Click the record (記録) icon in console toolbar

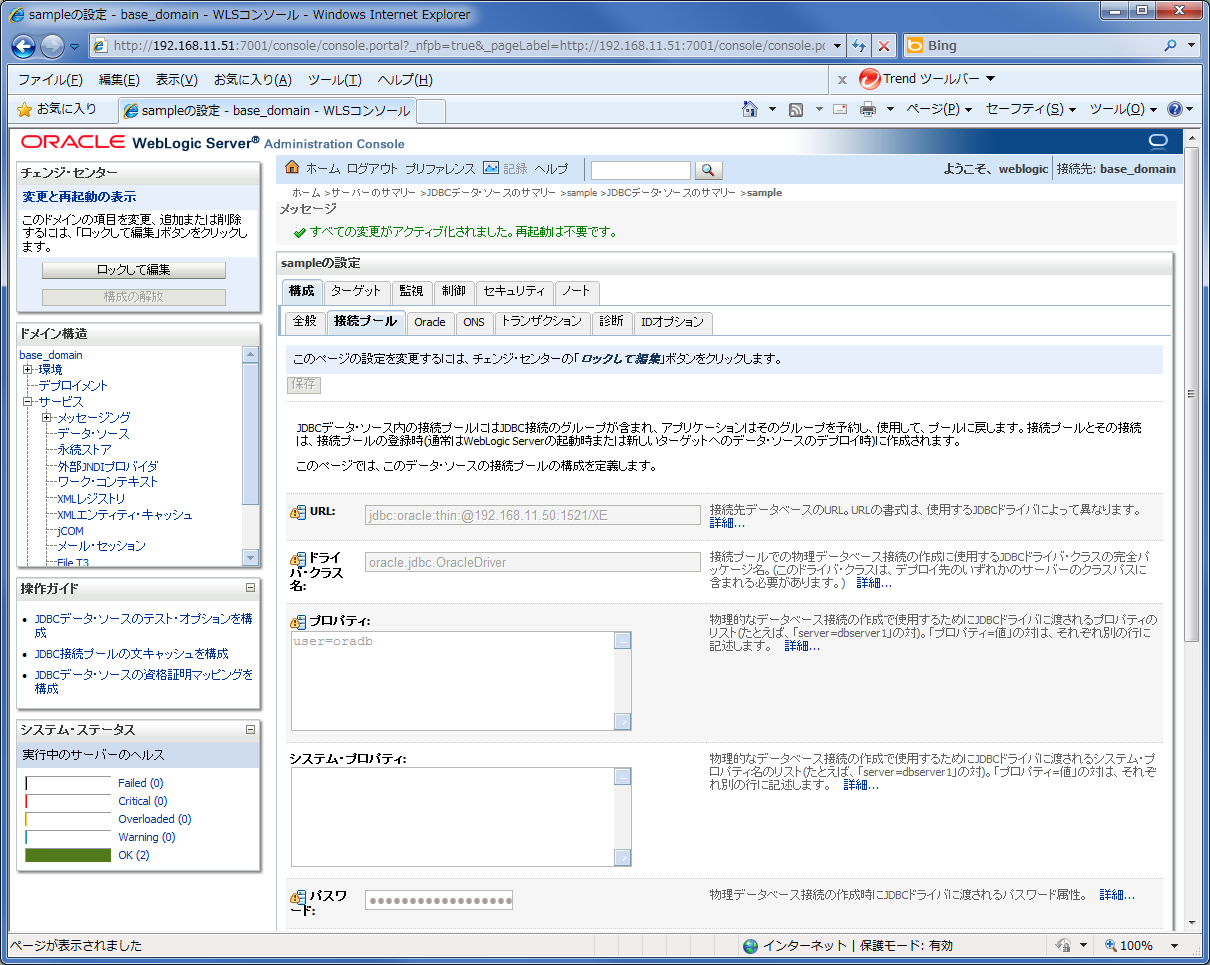tap(490, 168)
